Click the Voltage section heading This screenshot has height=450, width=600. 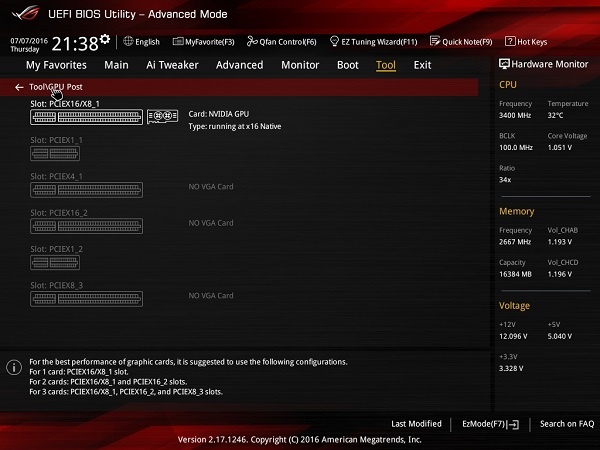coord(514,305)
